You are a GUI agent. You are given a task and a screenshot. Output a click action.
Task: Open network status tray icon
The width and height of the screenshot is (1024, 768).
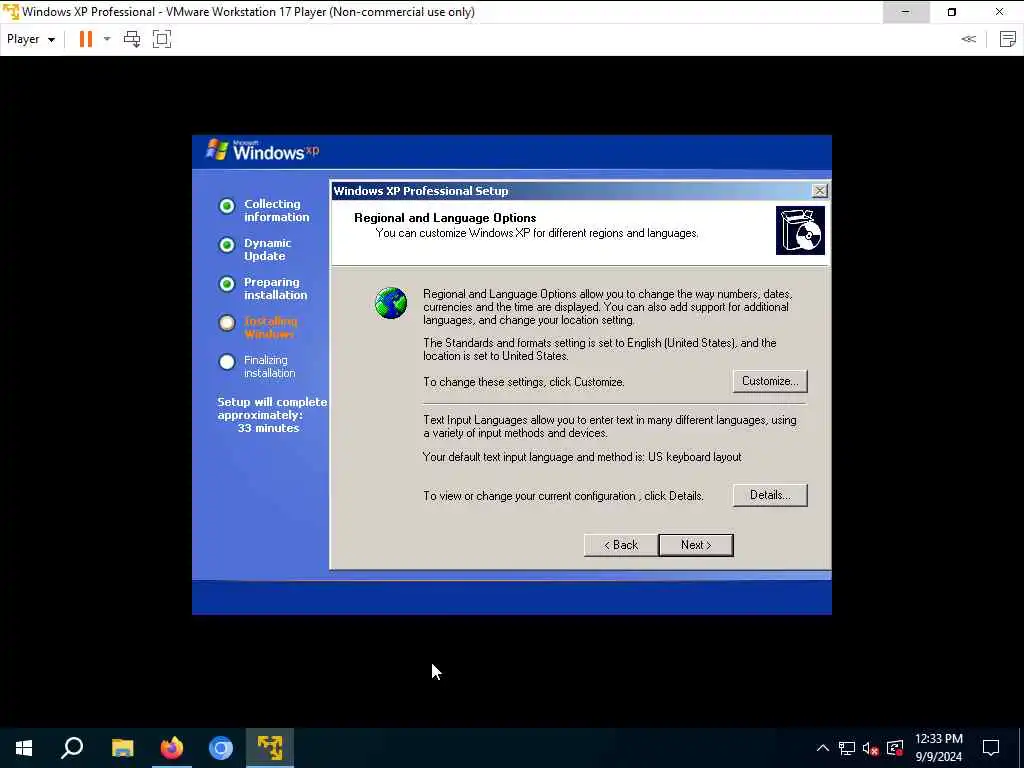click(x=847, y=748)
